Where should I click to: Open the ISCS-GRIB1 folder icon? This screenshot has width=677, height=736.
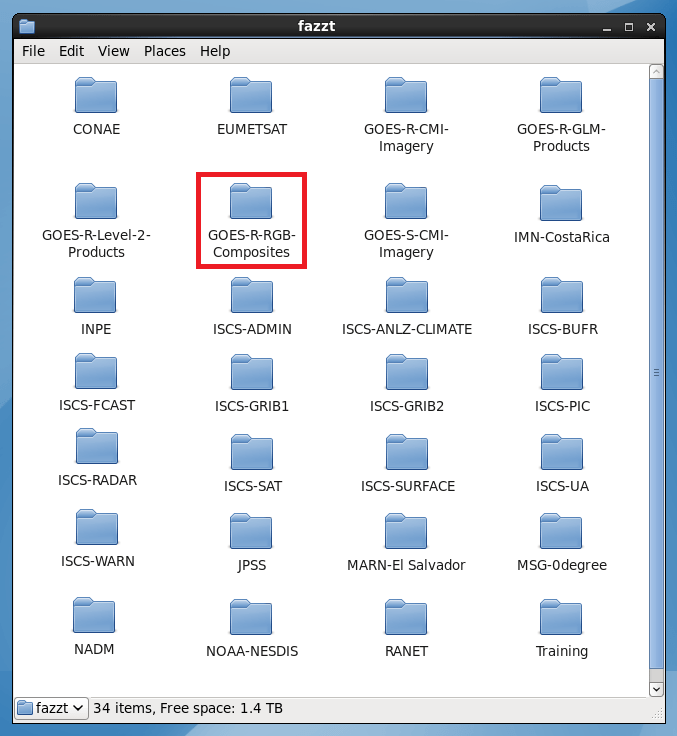(252, 373)
